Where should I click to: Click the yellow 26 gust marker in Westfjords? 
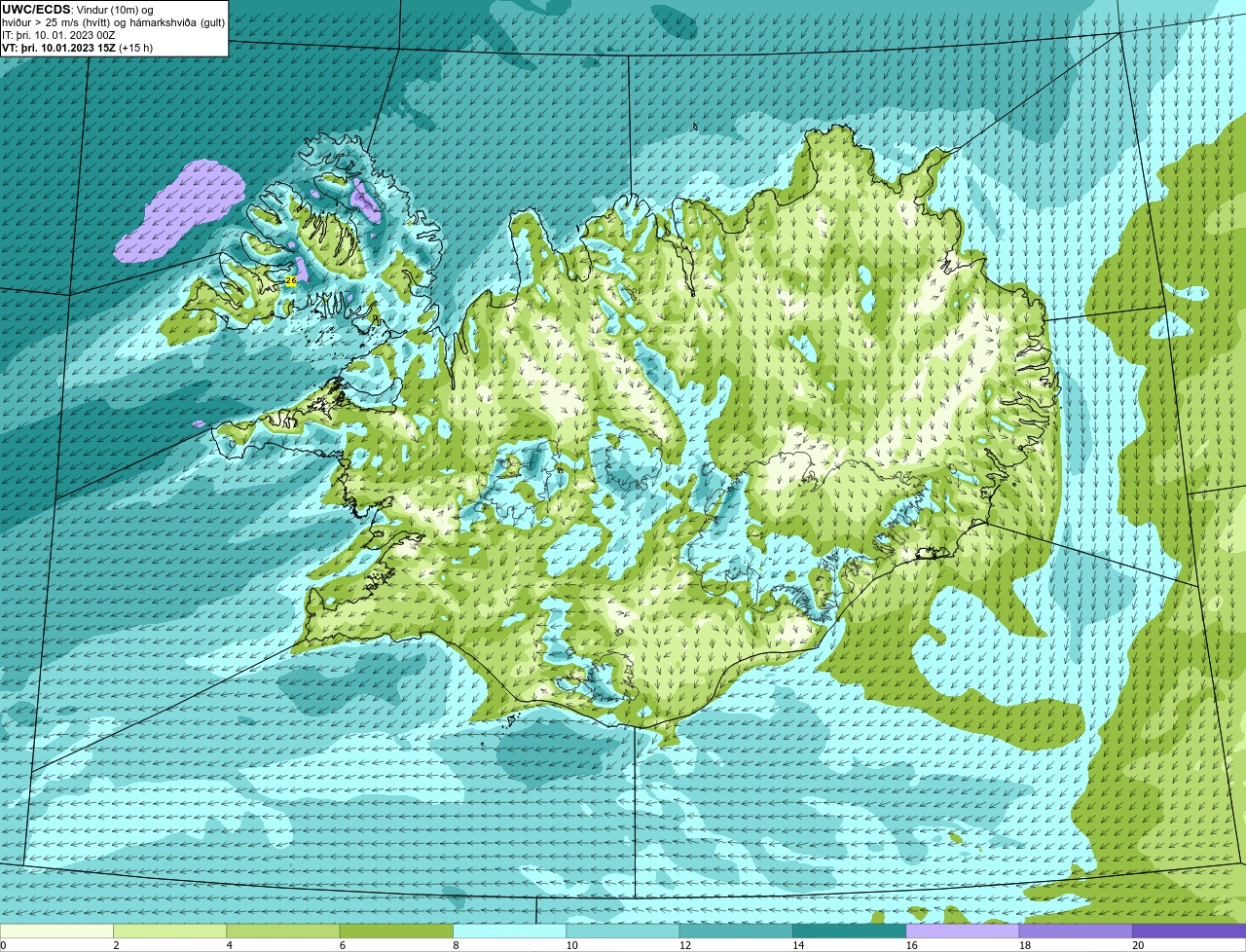click(290, 280)
